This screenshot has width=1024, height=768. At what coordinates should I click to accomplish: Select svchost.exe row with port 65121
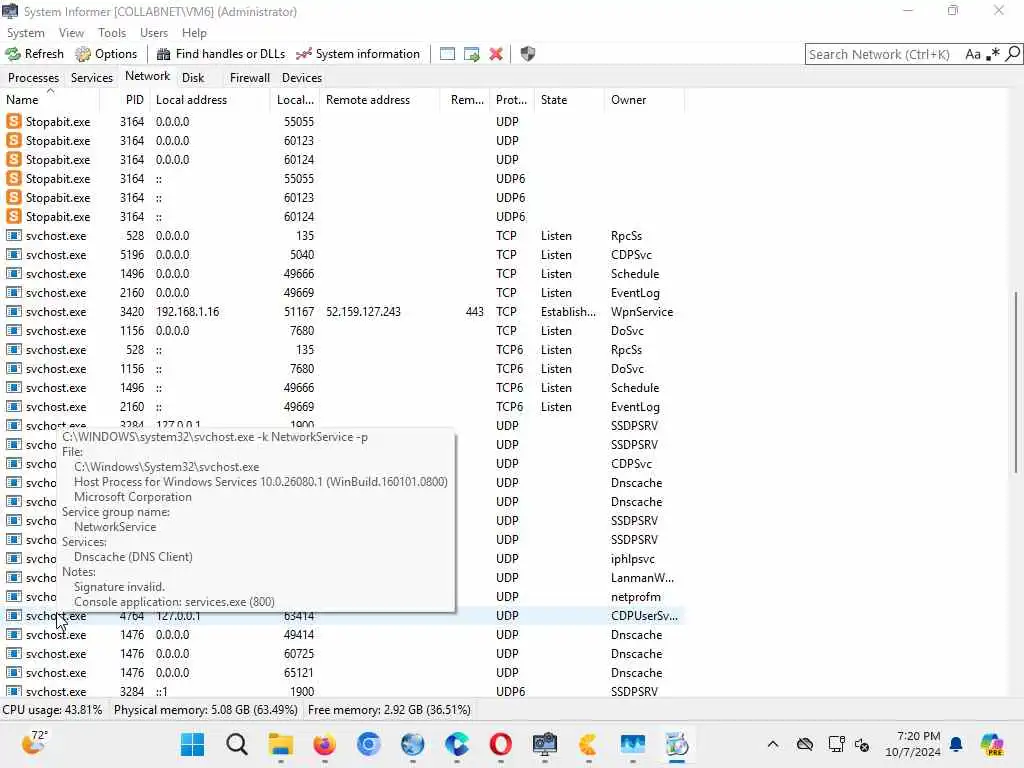click(x=342, y=673)
